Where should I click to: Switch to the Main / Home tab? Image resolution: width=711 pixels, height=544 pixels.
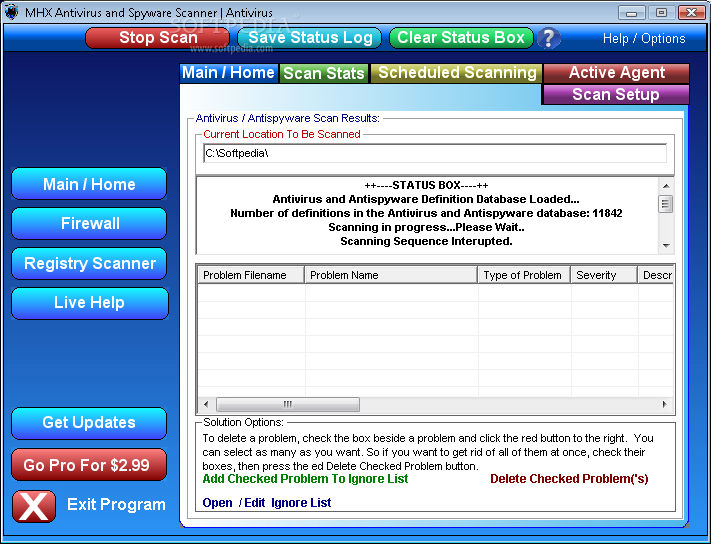point(229,73)
